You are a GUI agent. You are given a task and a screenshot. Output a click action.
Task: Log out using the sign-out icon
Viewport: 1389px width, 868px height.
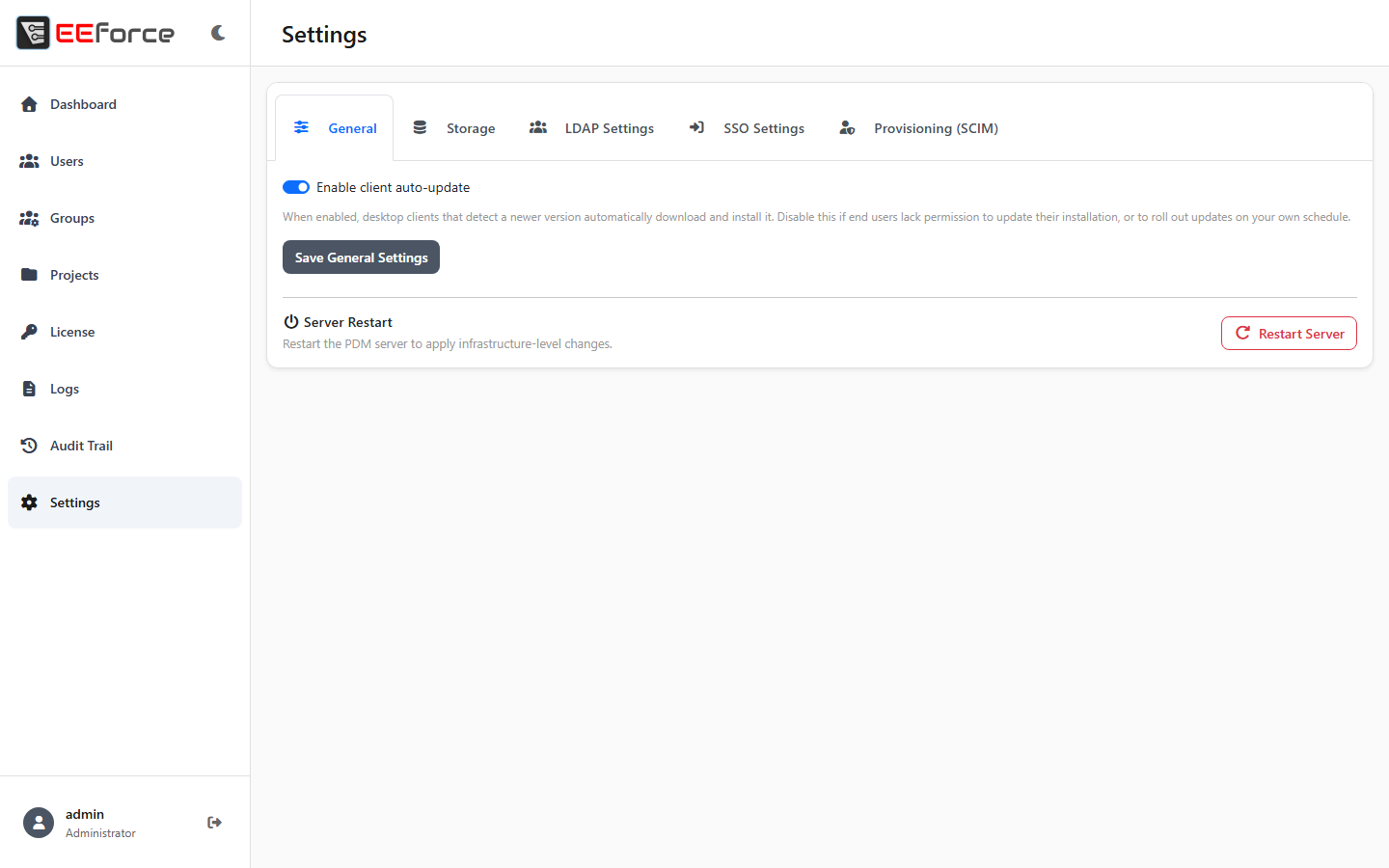click(x=214, y=823)
